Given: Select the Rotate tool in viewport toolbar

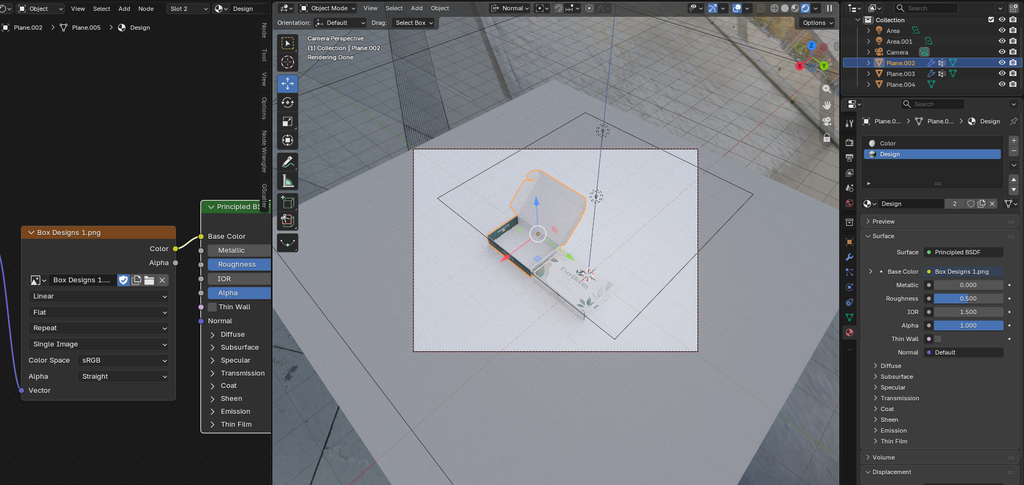Looking at the screenshot, I should pyautogui.click(x=287, y=102).
